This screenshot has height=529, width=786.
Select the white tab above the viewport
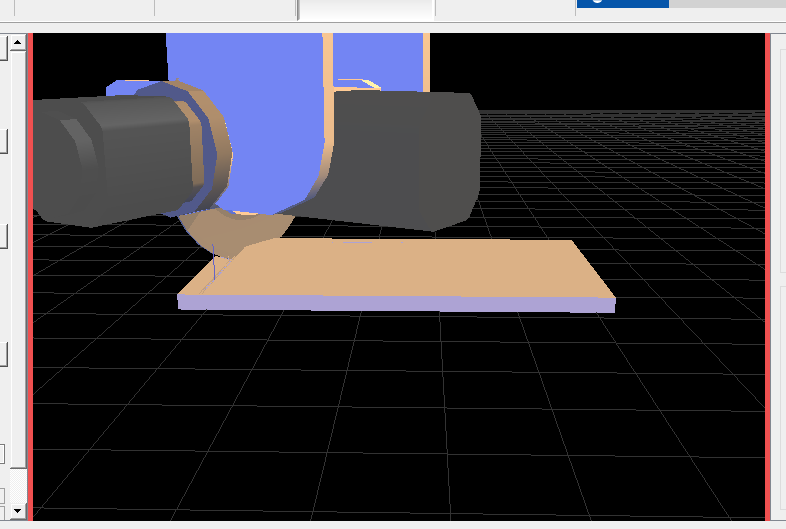[366, 9]
